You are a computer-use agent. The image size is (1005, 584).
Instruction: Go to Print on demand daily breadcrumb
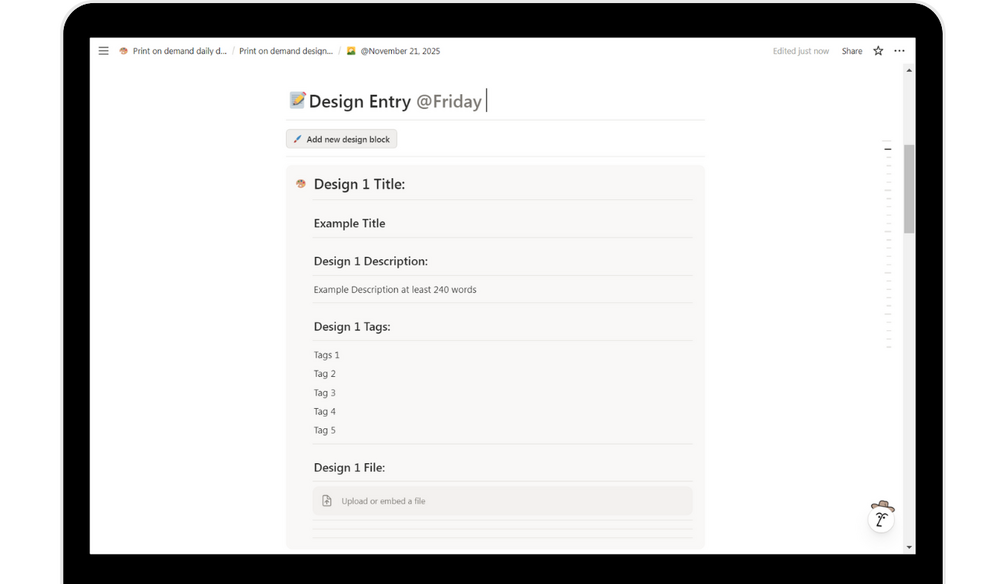coord(180,51)
